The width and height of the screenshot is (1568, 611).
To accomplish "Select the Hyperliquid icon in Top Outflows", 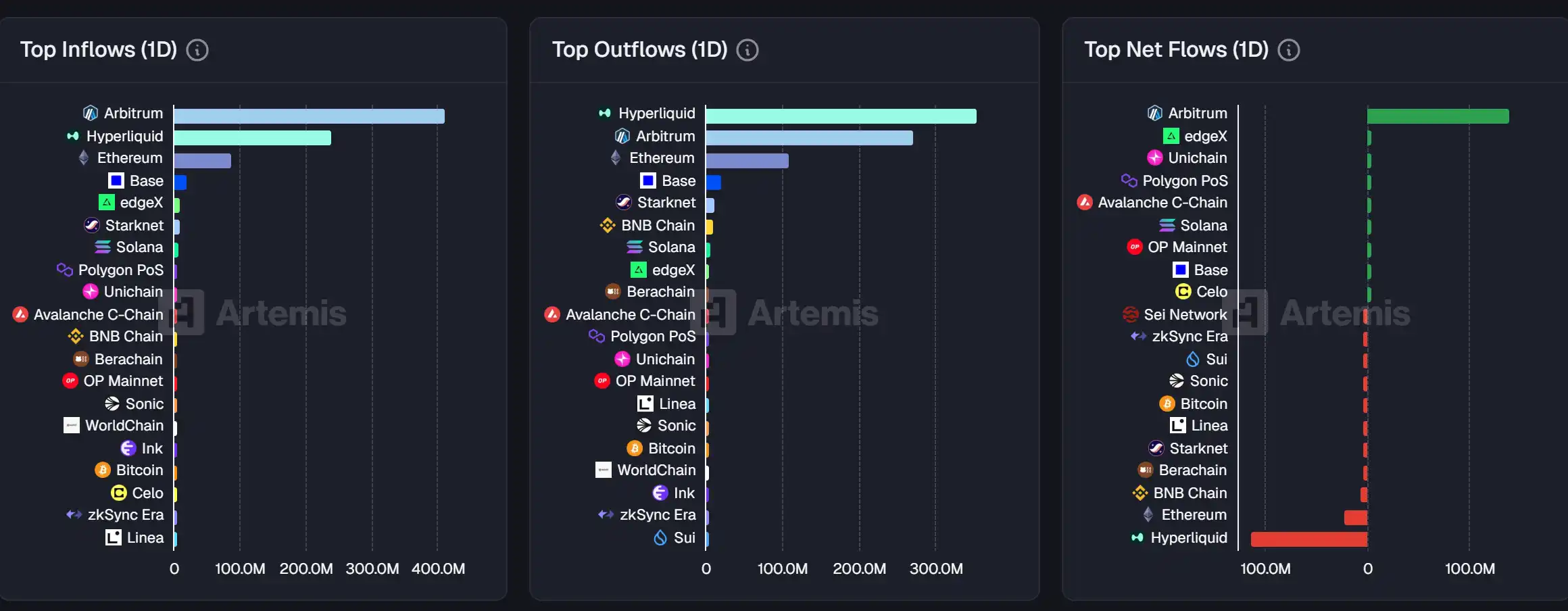I will click(x=603, y=113).
